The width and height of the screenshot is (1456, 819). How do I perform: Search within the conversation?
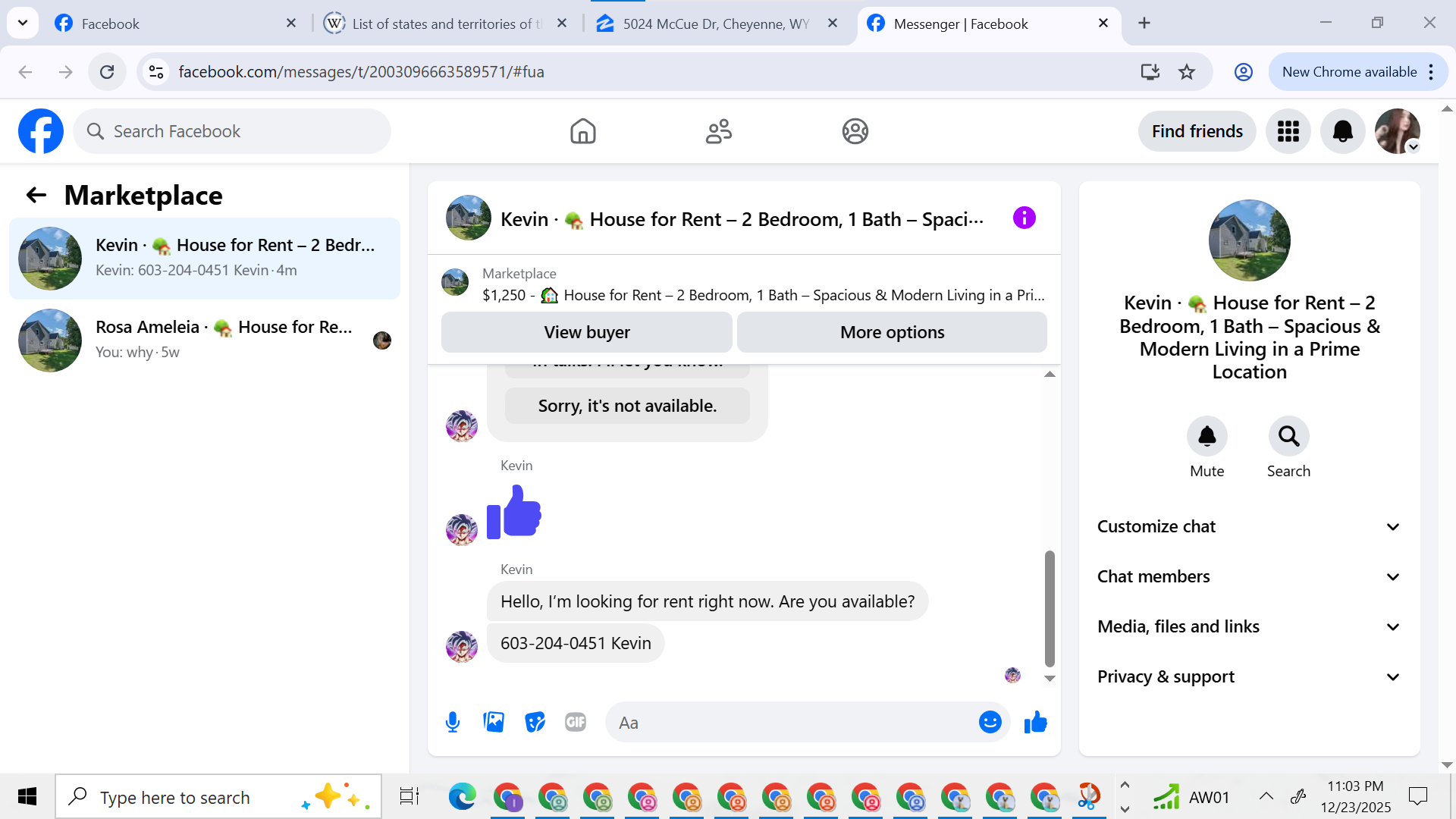click(1288, 437)
